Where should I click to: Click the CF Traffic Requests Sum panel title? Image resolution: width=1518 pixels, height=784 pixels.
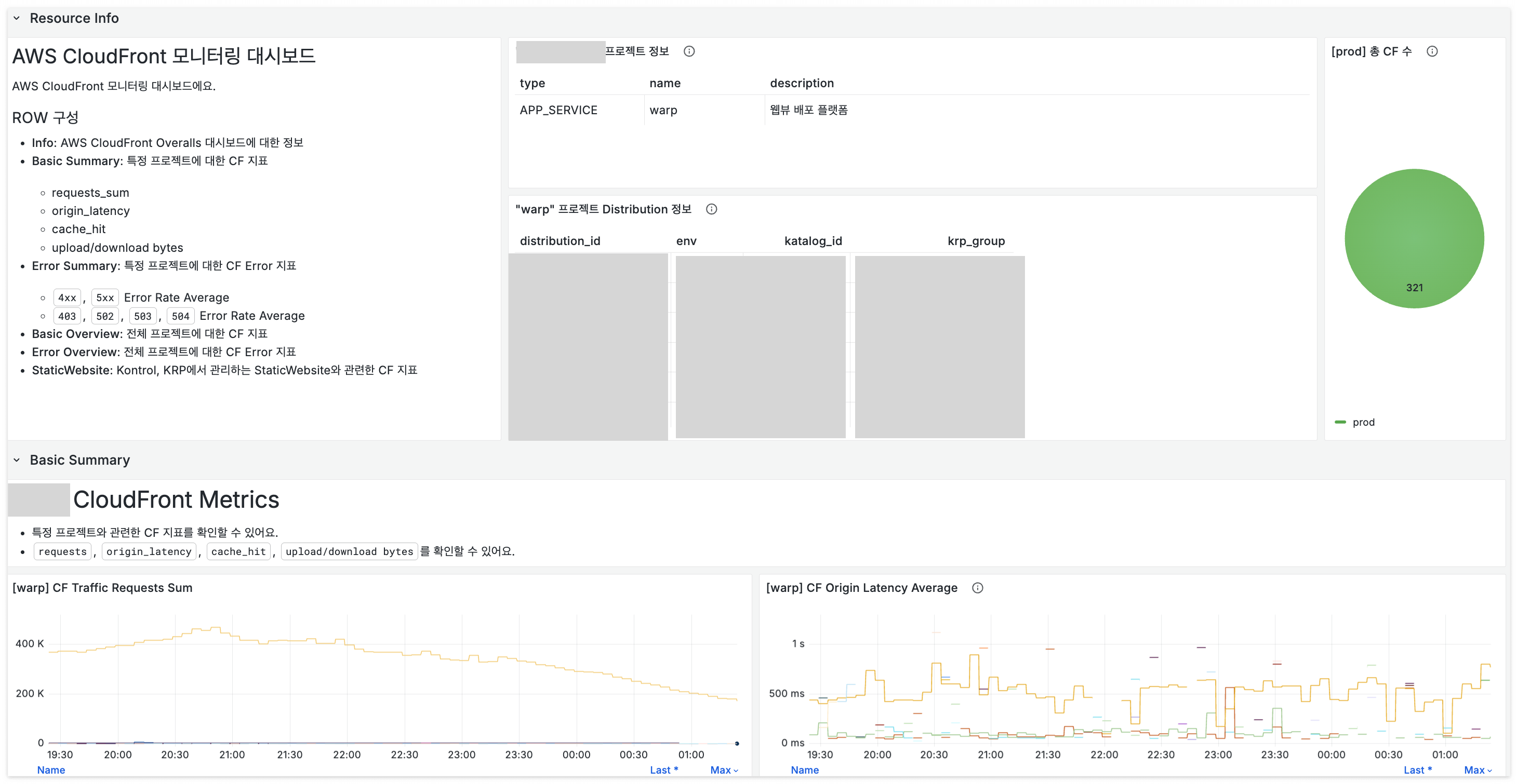coord(102,588)
